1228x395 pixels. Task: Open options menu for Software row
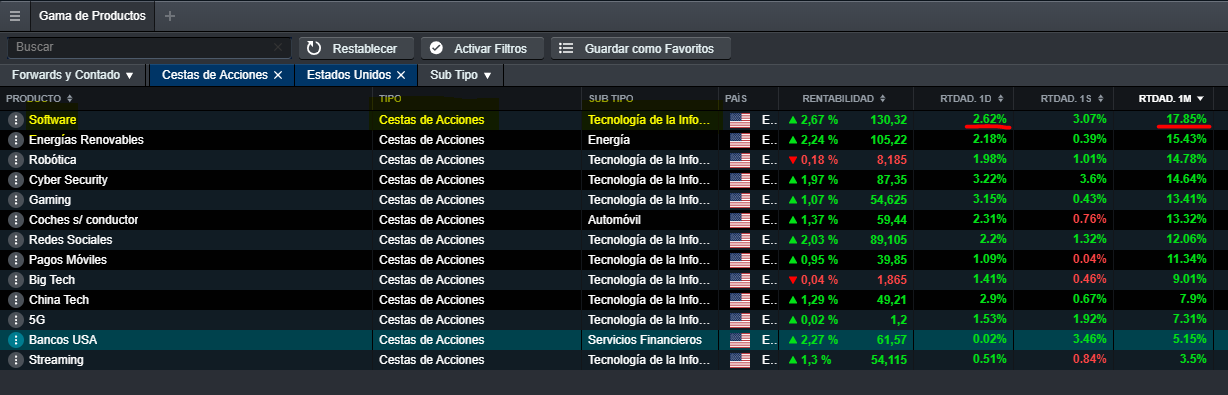click(x=15, y=120)
